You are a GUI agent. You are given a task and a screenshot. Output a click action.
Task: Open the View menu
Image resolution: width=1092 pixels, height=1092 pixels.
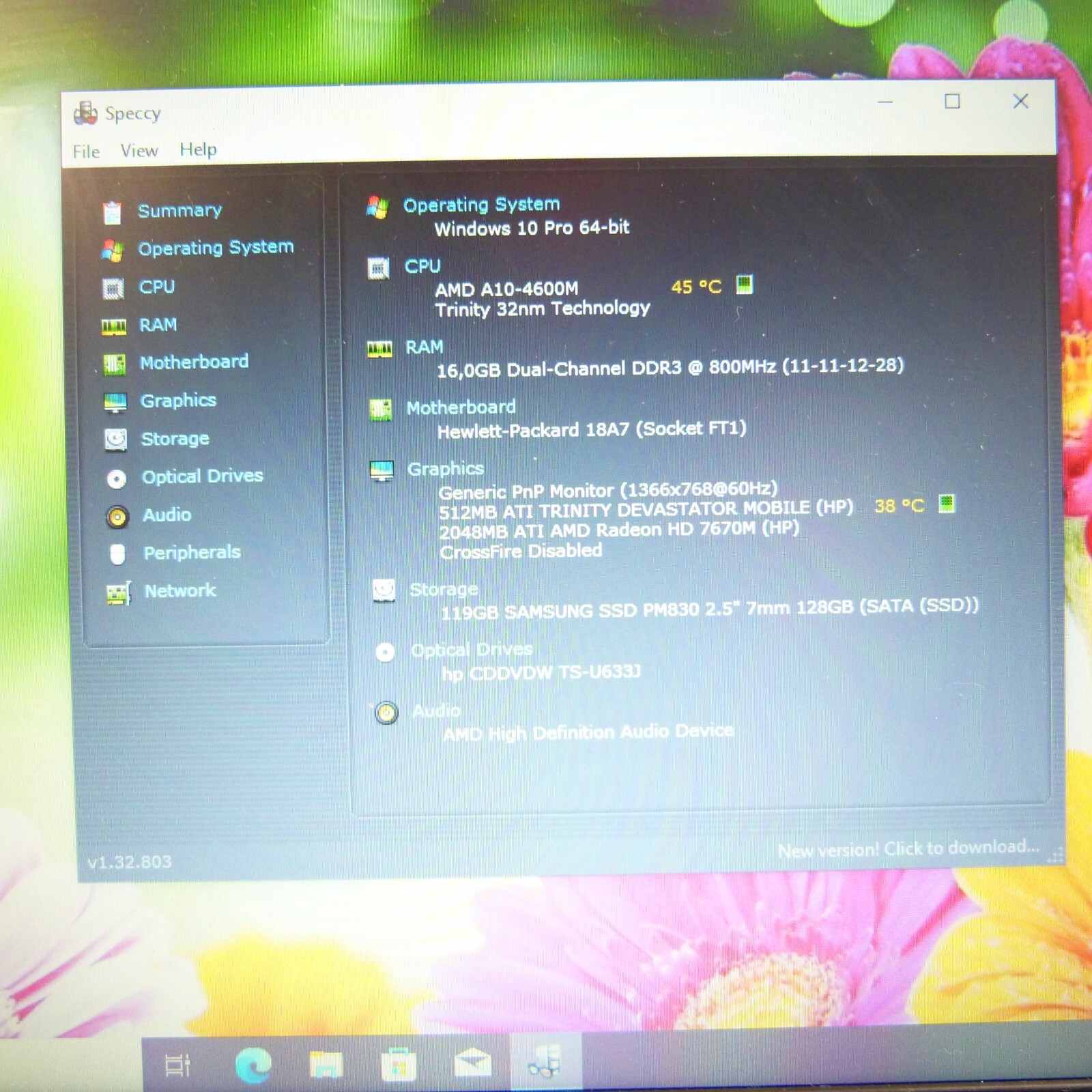pos(139,150)
